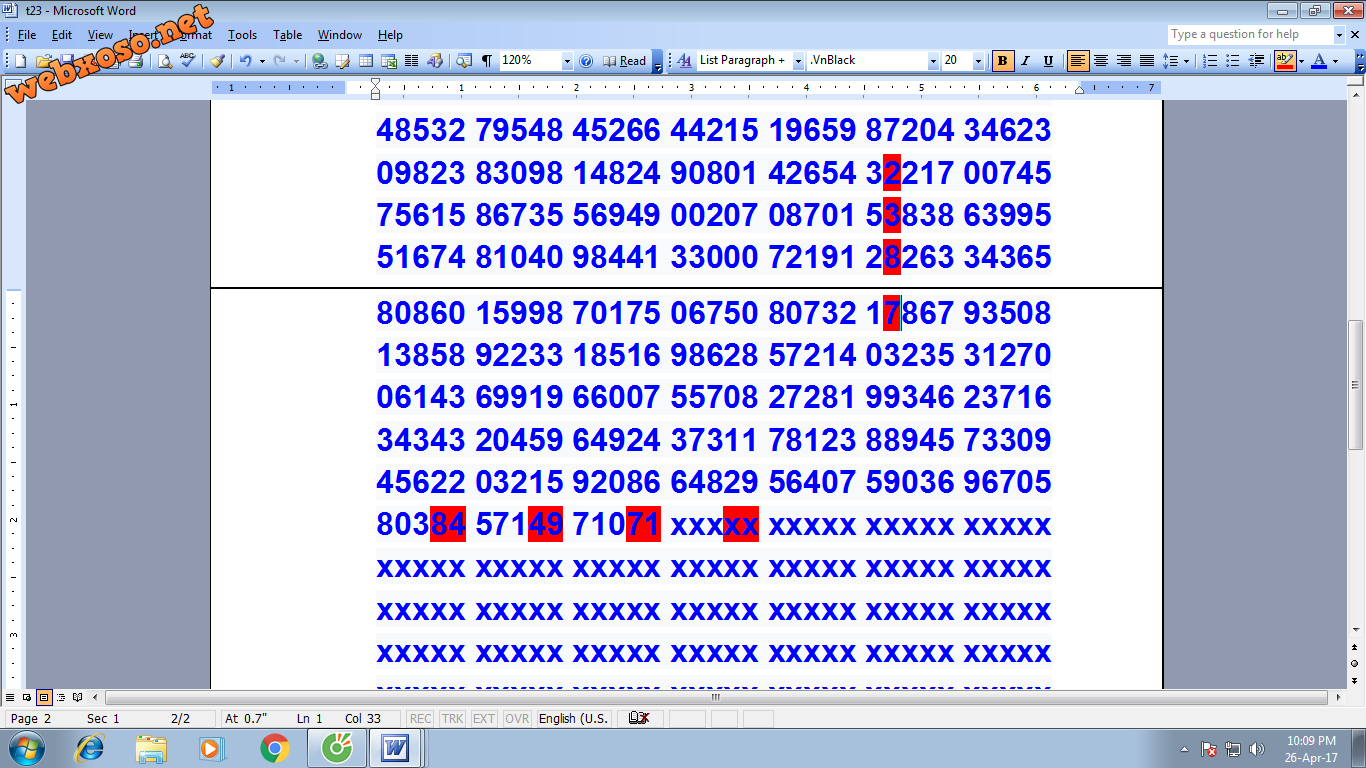Toggle Bold formatting

[1002, 61]
